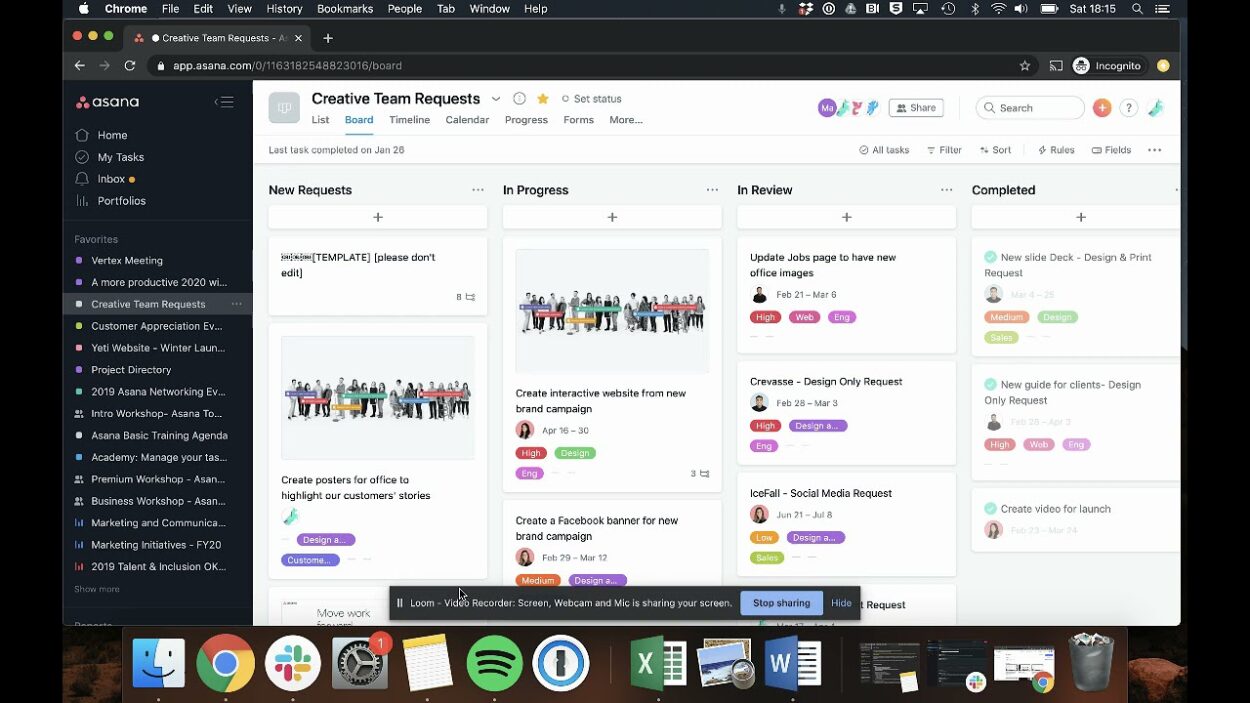Open the three-dot menu on New Requests column
The width and height of the screenshot is (1250, 703).
click(x=477, y=190)
